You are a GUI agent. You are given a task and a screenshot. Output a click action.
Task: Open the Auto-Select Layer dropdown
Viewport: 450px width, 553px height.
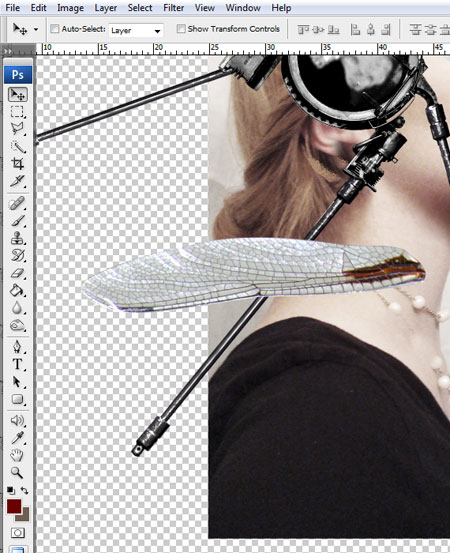136,30
